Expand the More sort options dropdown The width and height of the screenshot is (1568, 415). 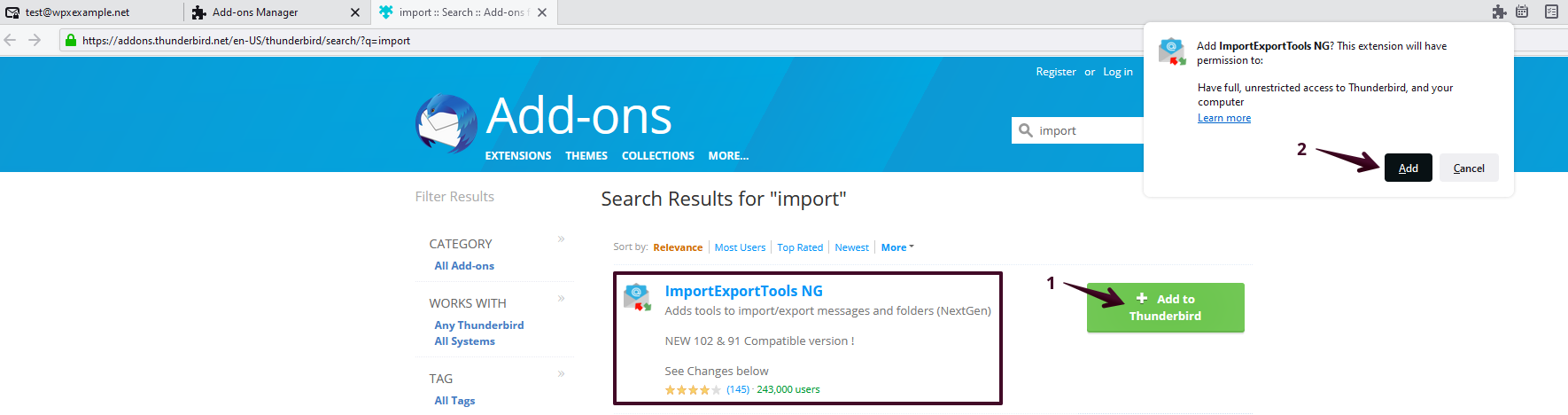tap(897, 247)
